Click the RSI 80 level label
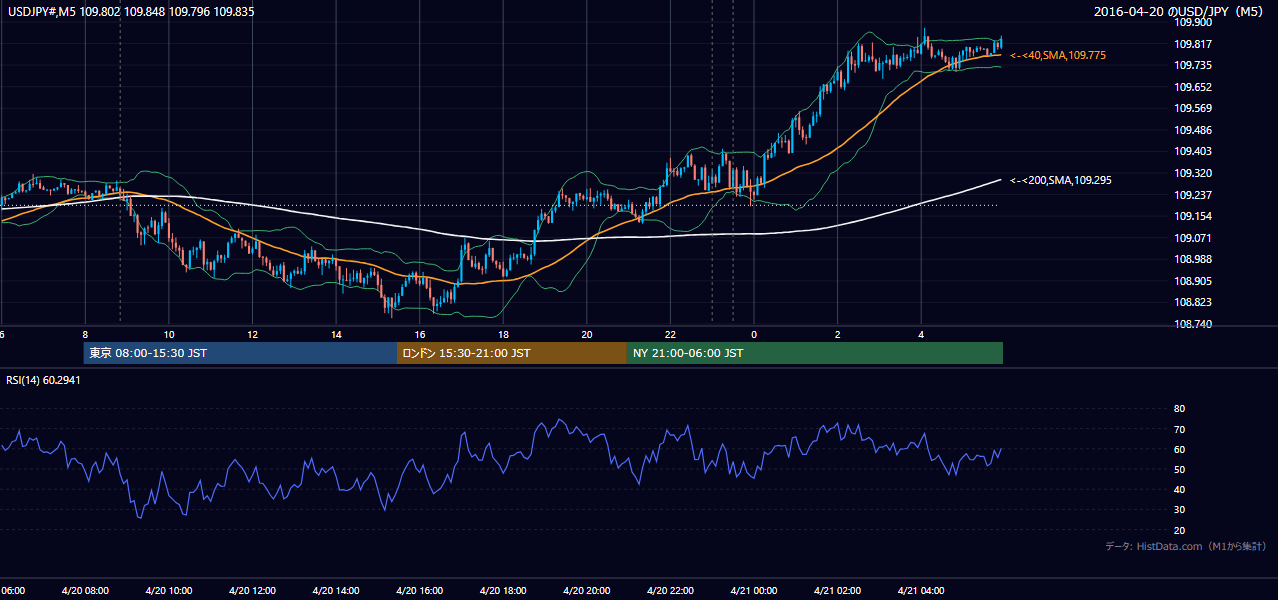1278x600 pixels. tap(1179, 409)
